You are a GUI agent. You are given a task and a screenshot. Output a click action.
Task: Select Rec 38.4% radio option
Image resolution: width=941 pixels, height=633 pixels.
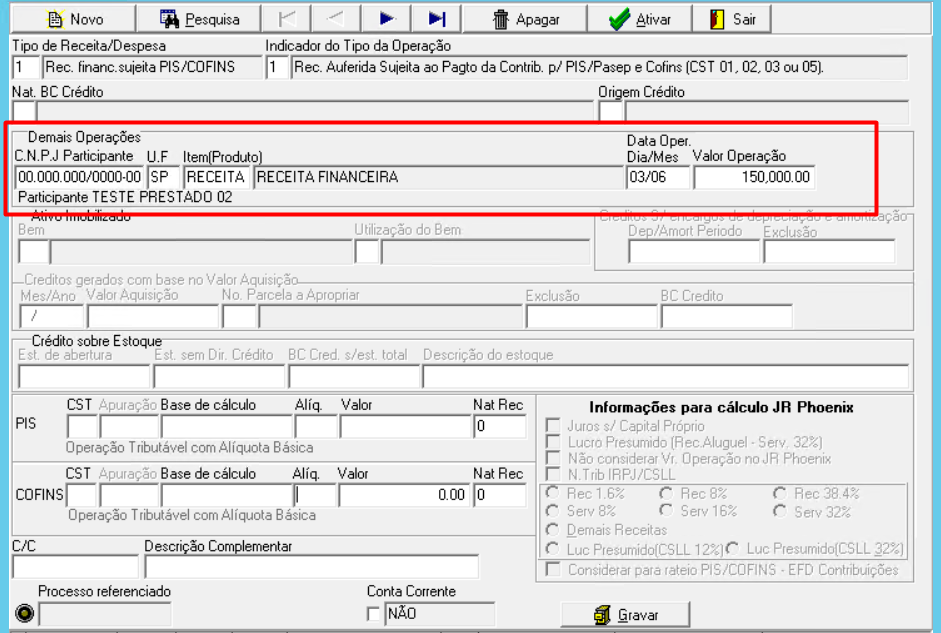[x=780, y=493]
